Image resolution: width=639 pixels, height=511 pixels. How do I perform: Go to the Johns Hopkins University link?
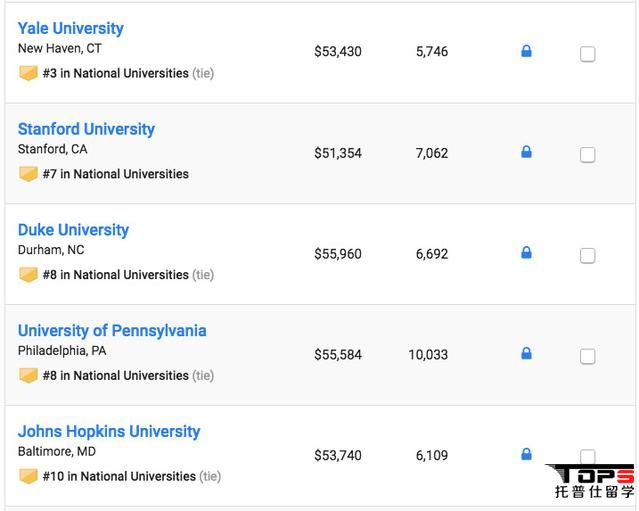(x=109, y=432)
